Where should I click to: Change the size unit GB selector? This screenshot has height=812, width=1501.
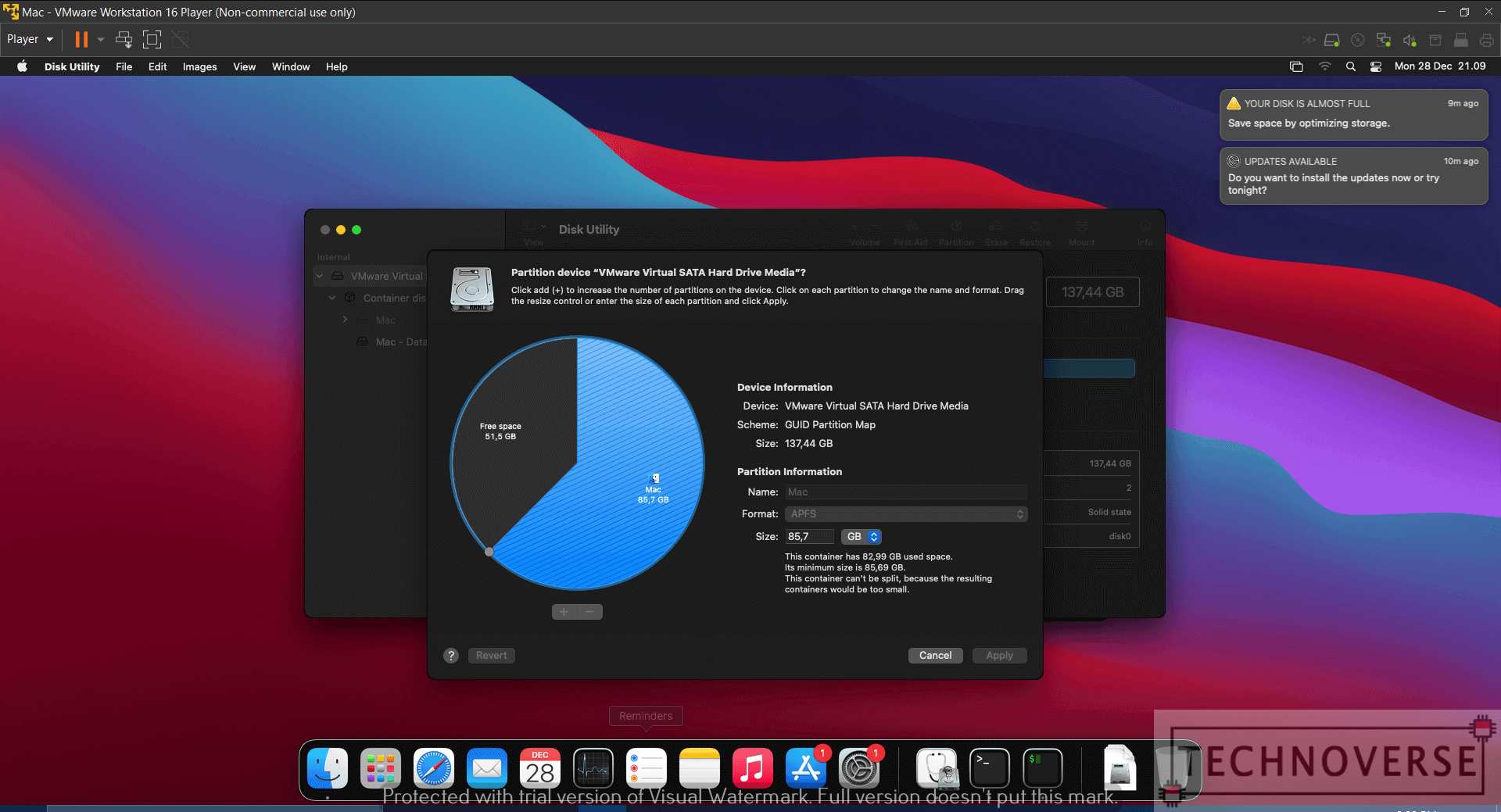862,536
